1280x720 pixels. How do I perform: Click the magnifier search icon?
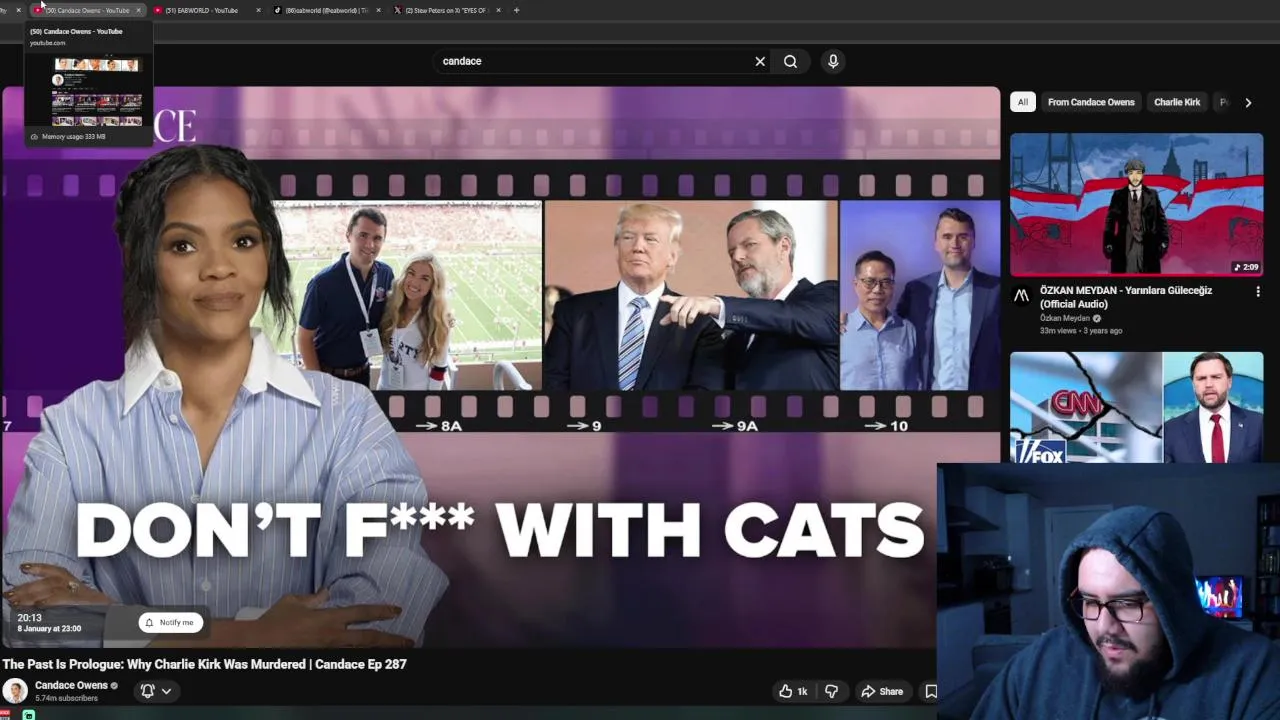pyautogui.click(x=790, y=61)
